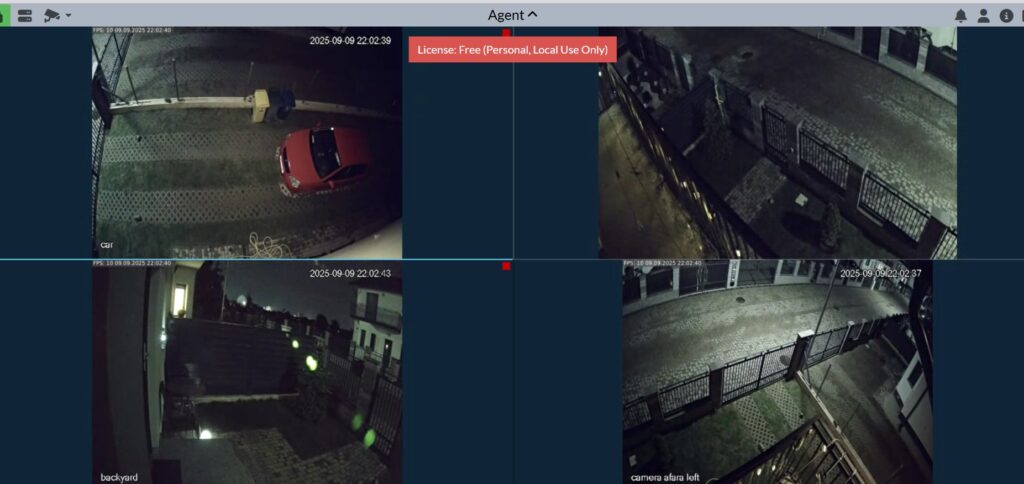The image size is (1024, 484).
Task: Click the 'car' camera name label
Action: pos(106,245)
